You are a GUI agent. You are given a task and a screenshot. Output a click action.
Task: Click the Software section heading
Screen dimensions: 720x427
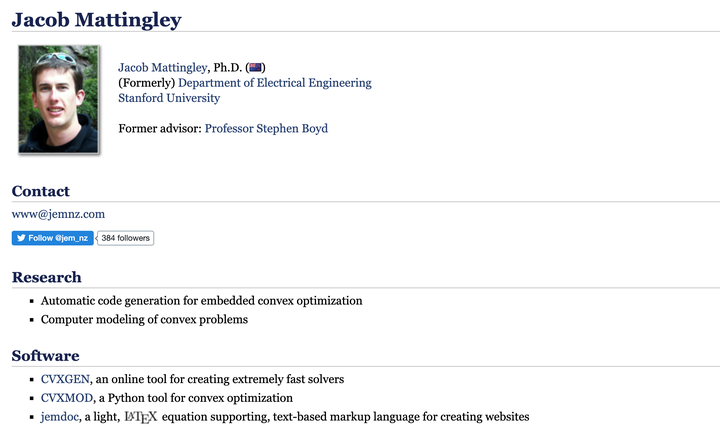pos(45,355)
